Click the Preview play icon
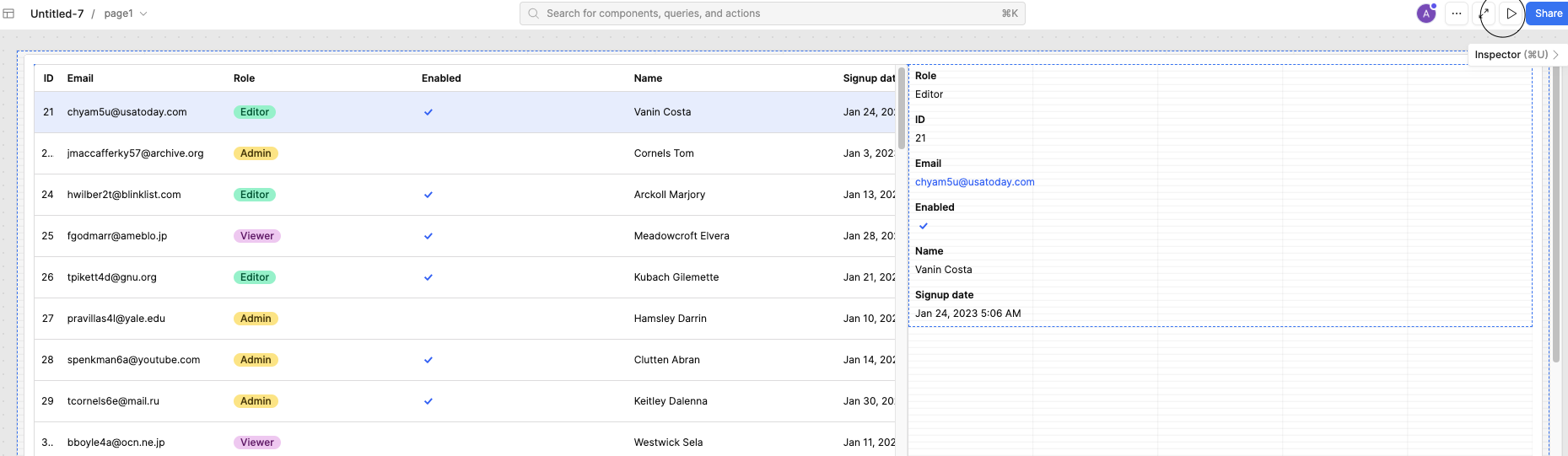This screenshot has height=456, width=1568. point(1511,13)
